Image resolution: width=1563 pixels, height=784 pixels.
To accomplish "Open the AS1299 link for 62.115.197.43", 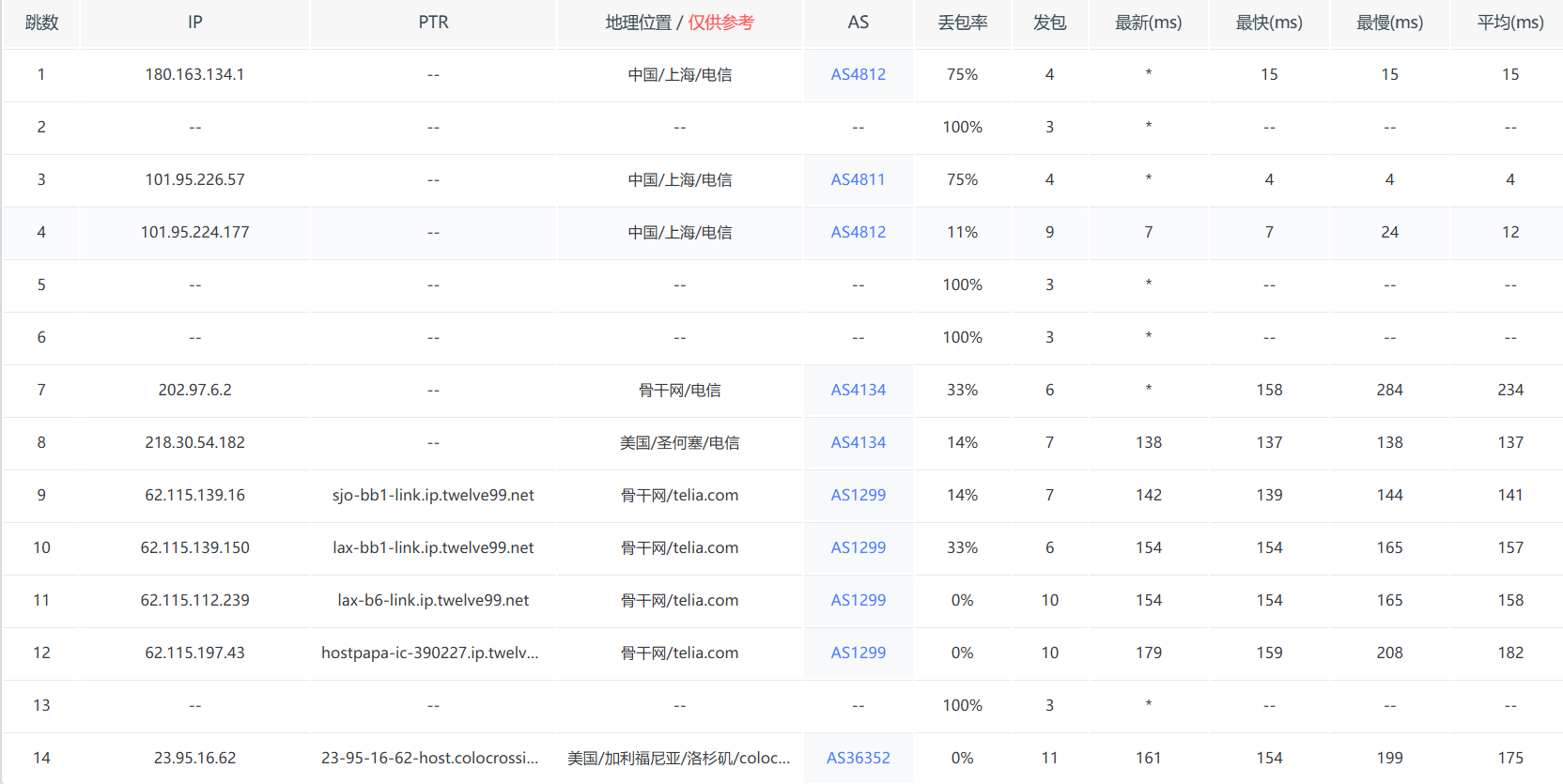I will click(858, 653).
